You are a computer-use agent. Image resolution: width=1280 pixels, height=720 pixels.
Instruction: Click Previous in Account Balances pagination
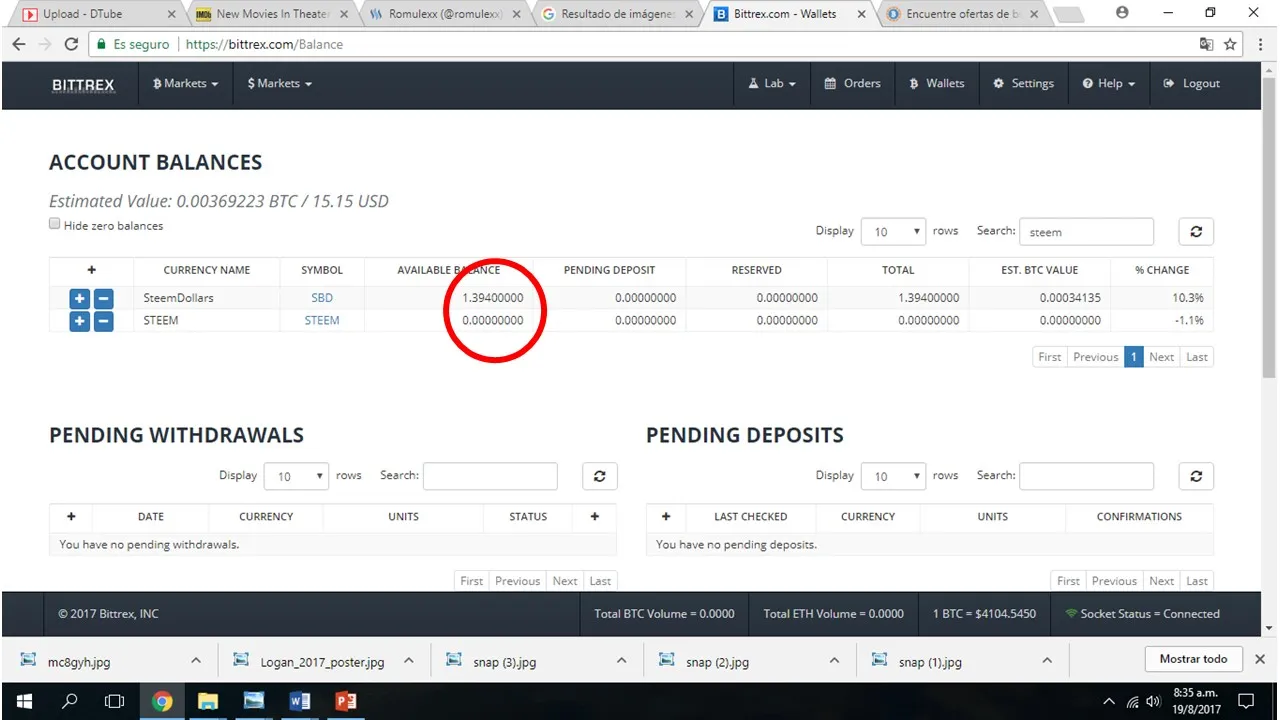pyautogui.click(x=1096, y=357)
